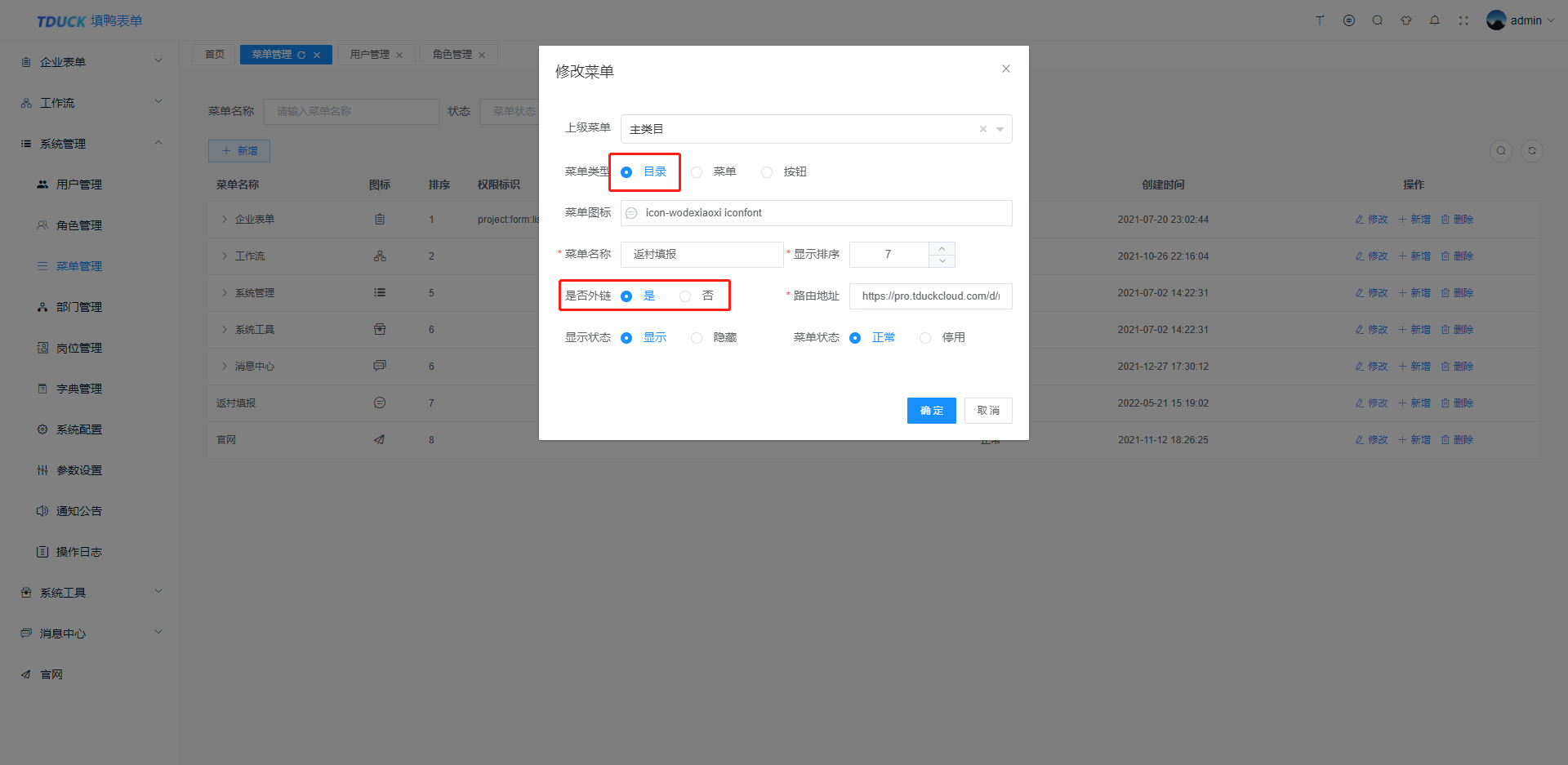
Task: Set menu status to 正常
Action: pyautogui.click(x=855, y=338)
